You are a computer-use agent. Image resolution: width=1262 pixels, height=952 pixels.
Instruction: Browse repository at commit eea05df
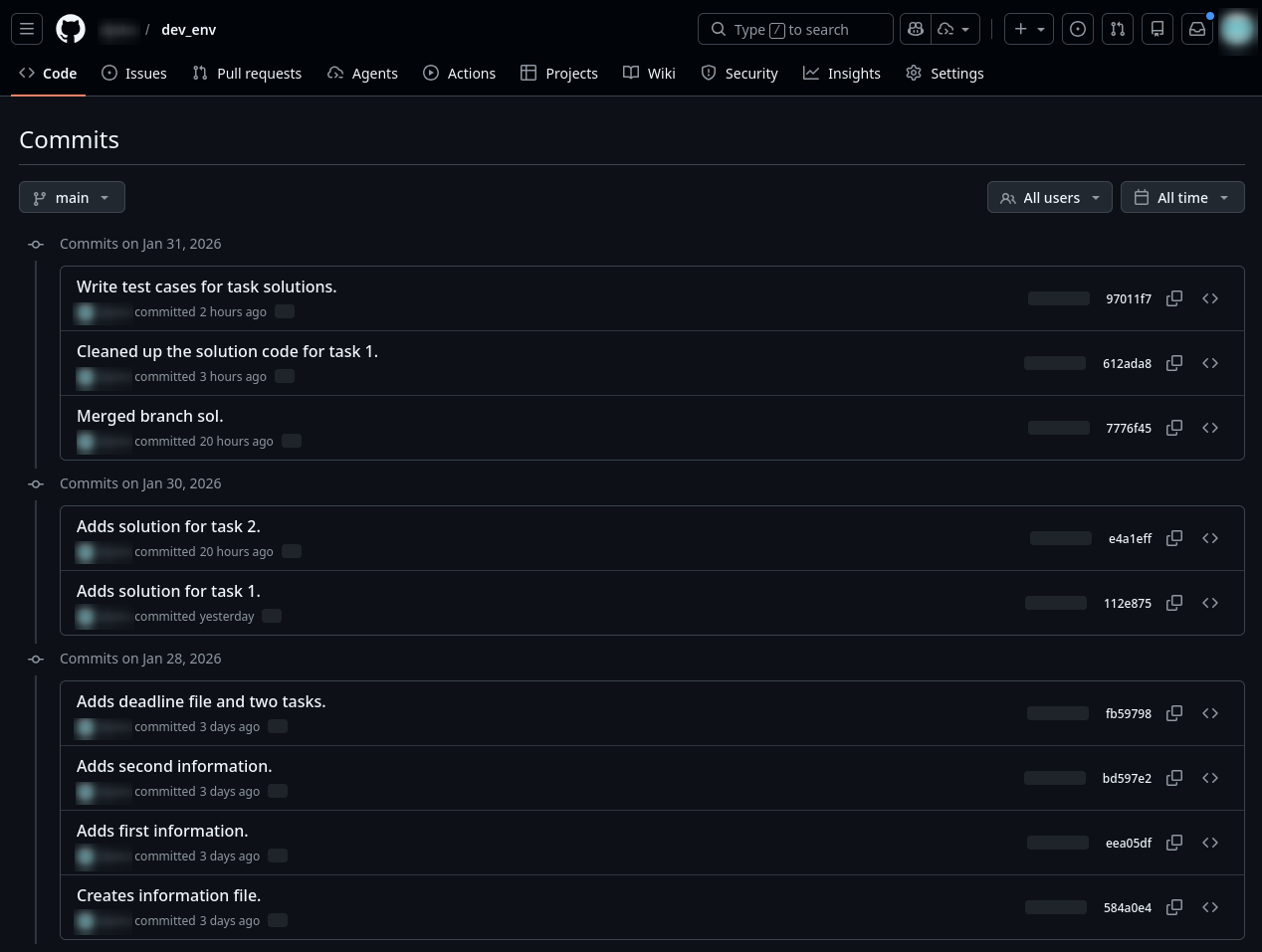[1210, 843]
